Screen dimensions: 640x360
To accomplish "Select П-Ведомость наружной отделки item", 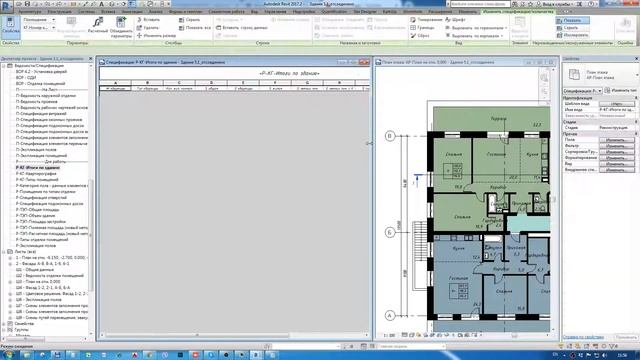I will (x=46, y=96).
